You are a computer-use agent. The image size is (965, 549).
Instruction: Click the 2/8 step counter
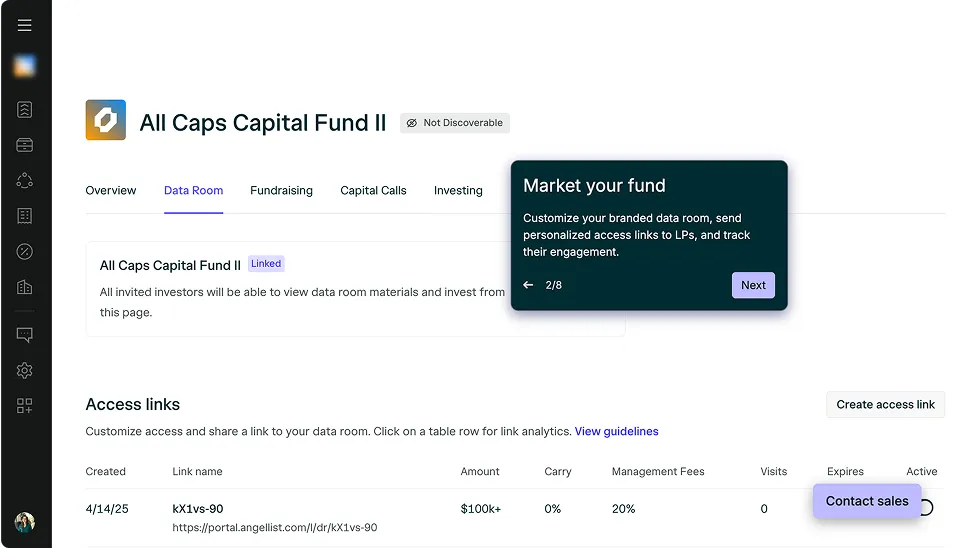[x=553, y=285]
